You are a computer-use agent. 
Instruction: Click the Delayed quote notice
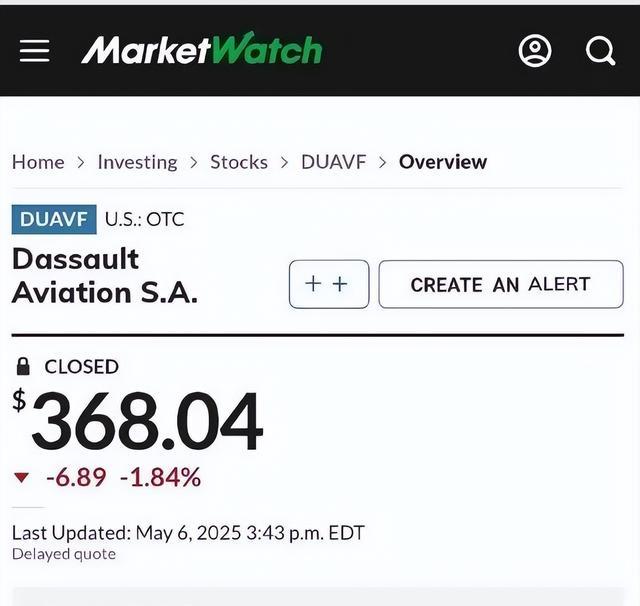(64, 554)
